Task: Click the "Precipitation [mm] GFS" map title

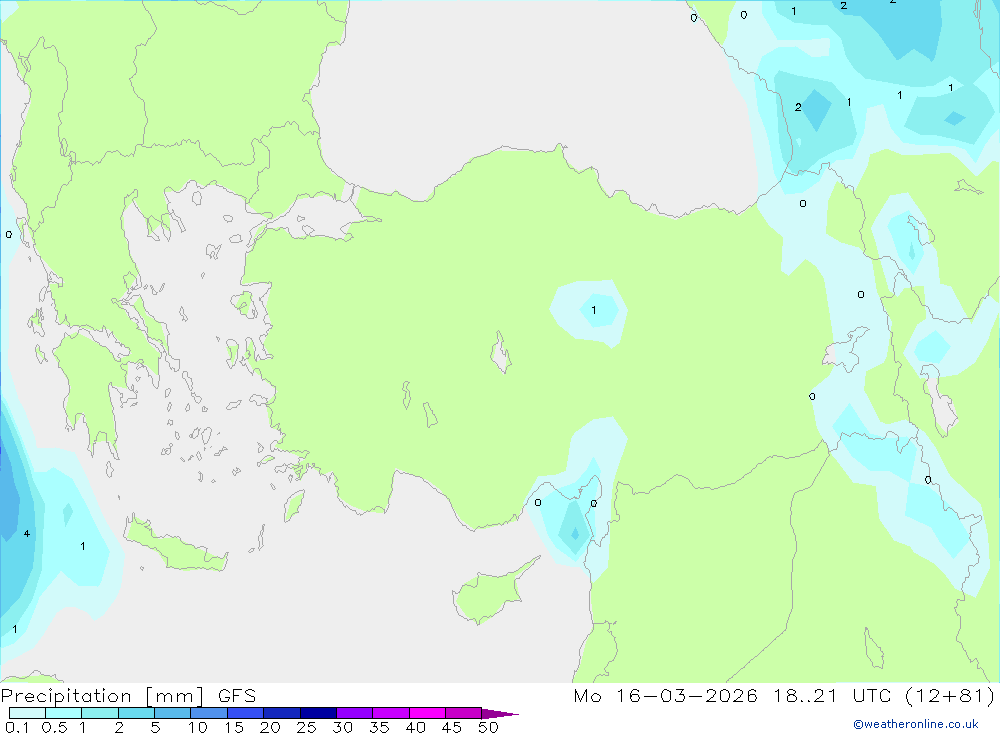Action: coord(128,696)
